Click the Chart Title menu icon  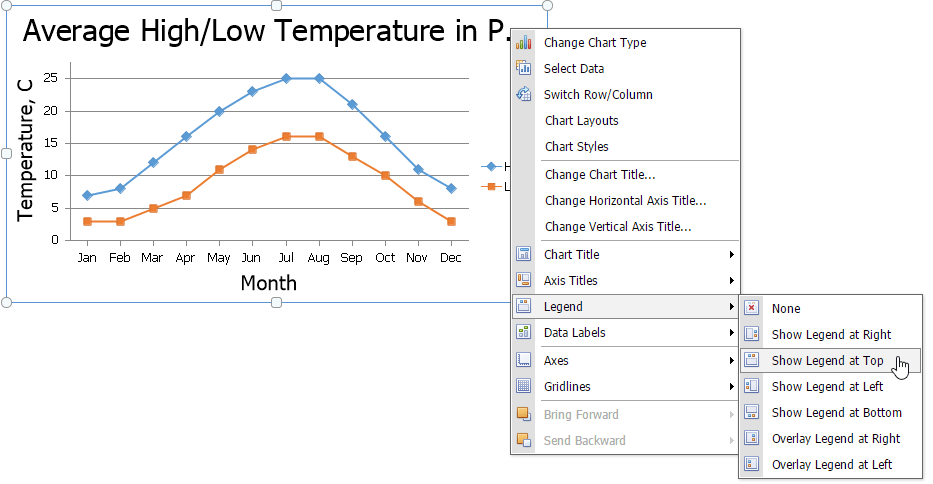click(x=523, y=254)
